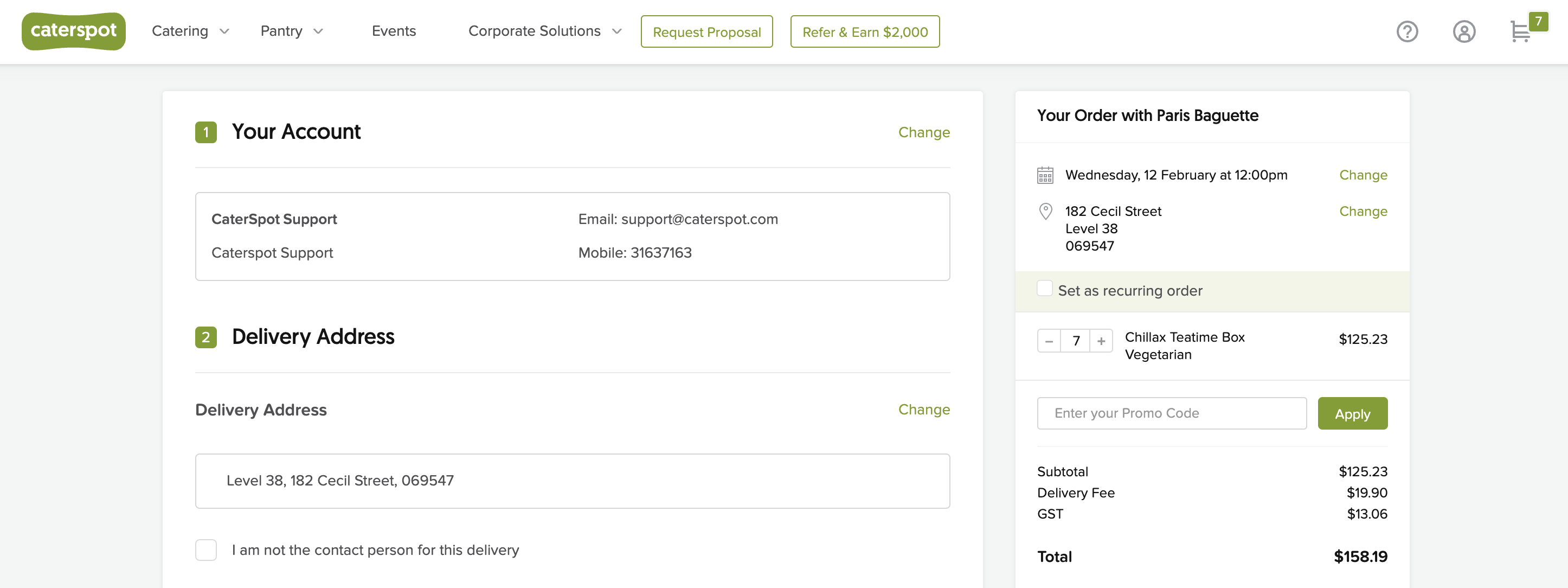Change the Wednesday 12 February delivery time
Viewport: 1568px width, 588px height.
tap(1363, 175)
